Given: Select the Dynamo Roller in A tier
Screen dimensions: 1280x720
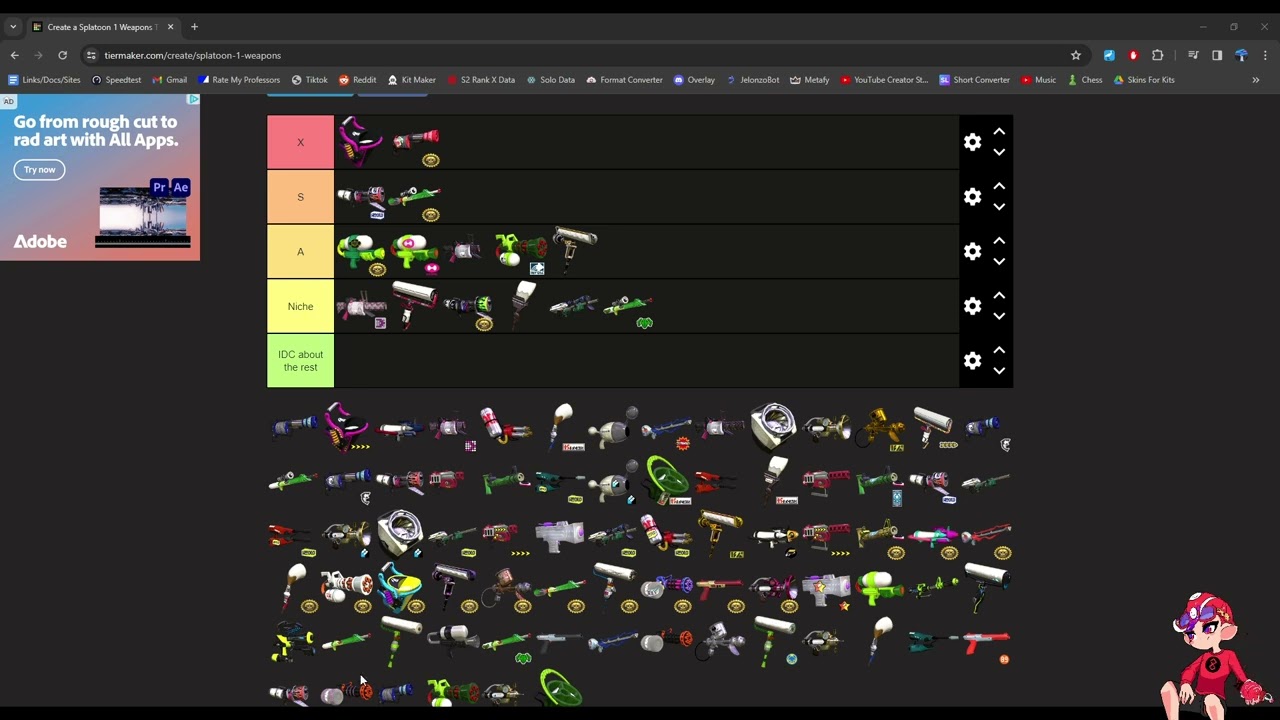Looking at the screenshot, I should (575, 251).
